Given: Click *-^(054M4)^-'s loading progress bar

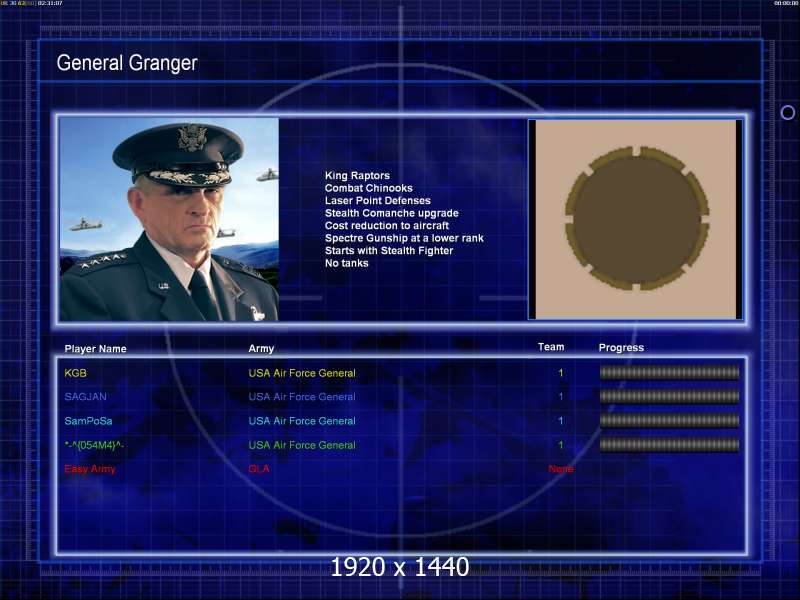Looking at the screenshot, I should click(669, 444).
